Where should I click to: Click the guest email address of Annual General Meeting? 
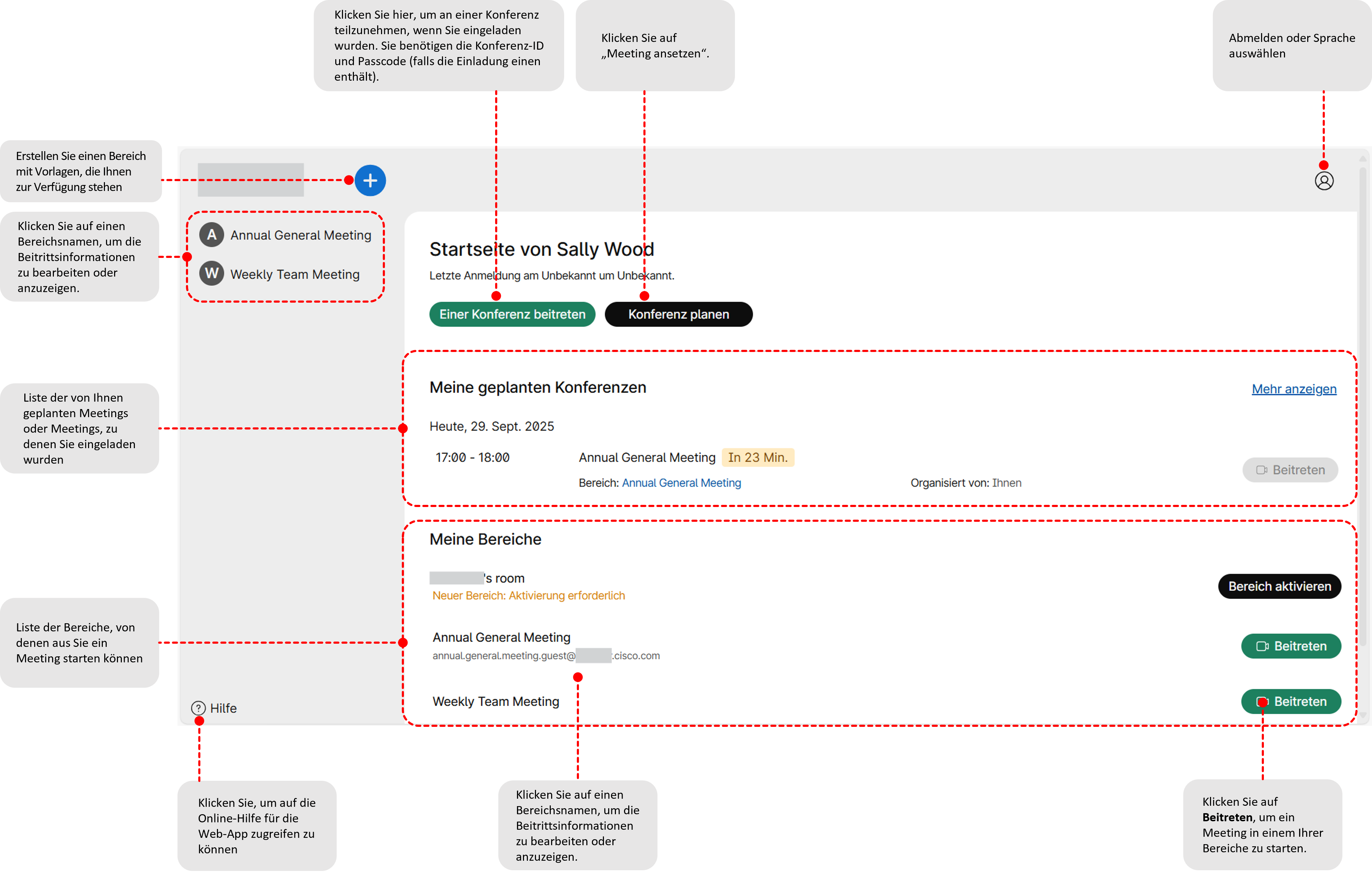coord(546,655)
